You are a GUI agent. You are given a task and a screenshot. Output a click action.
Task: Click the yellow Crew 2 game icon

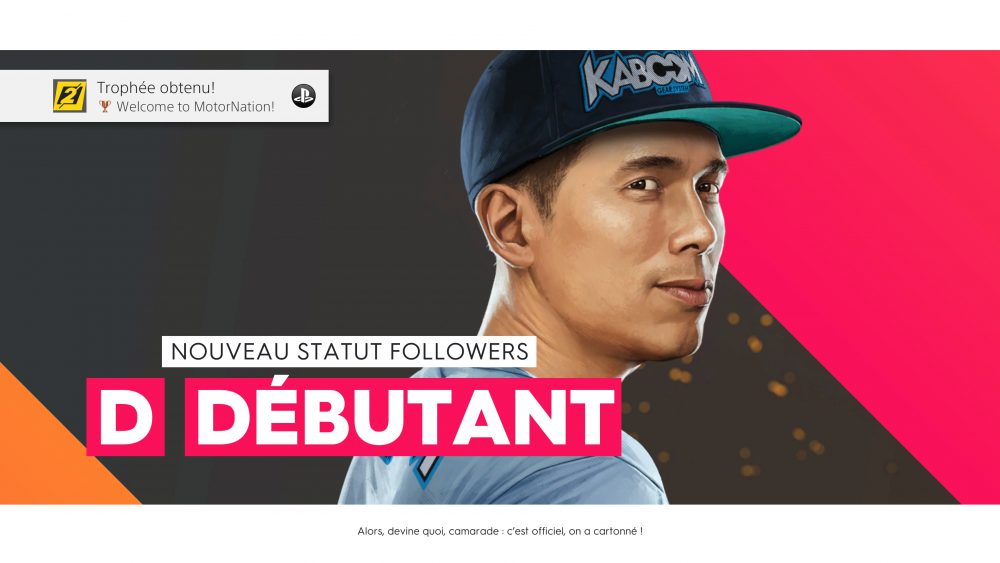click(x=70, y=96)
